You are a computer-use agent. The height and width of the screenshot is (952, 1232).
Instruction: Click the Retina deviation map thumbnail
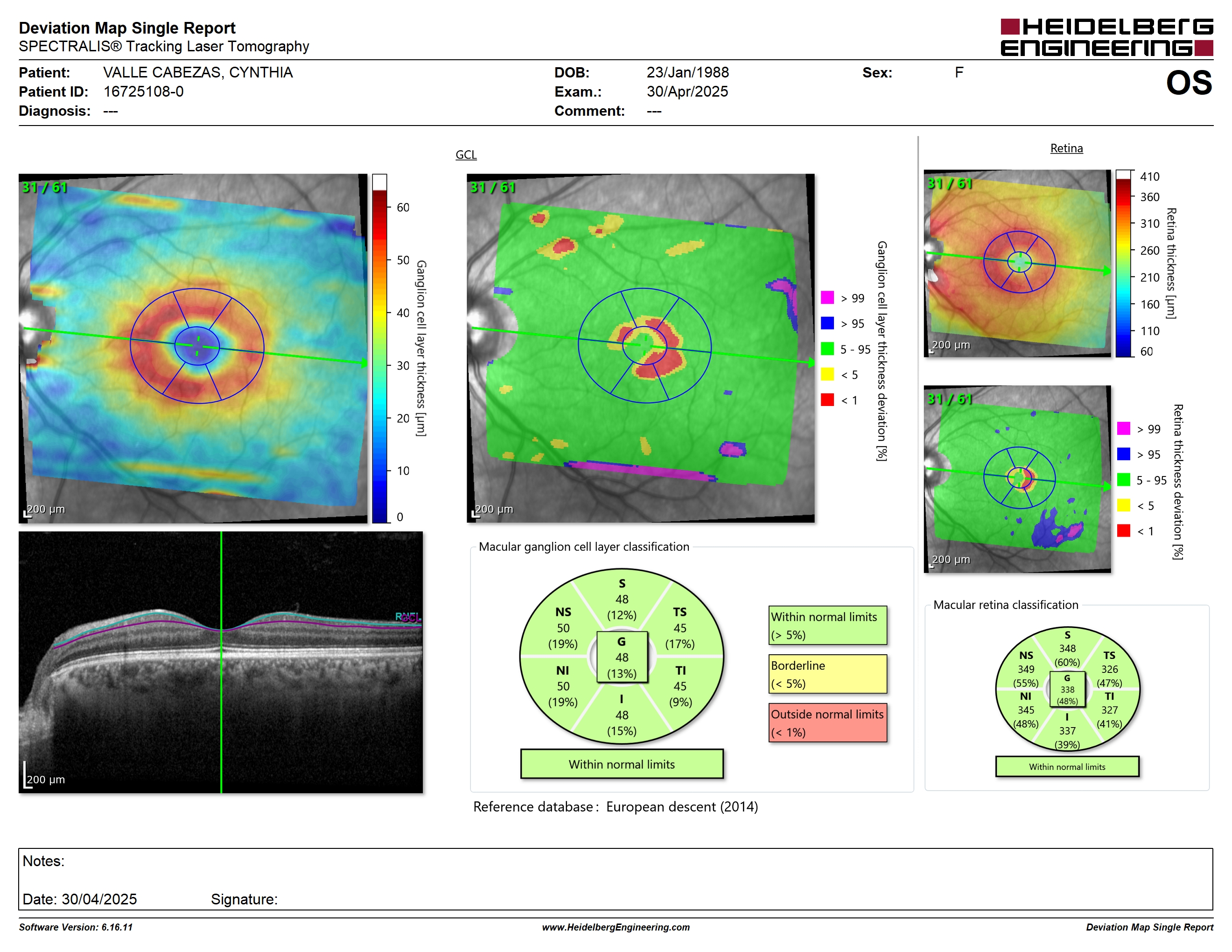coord(1017,479)
